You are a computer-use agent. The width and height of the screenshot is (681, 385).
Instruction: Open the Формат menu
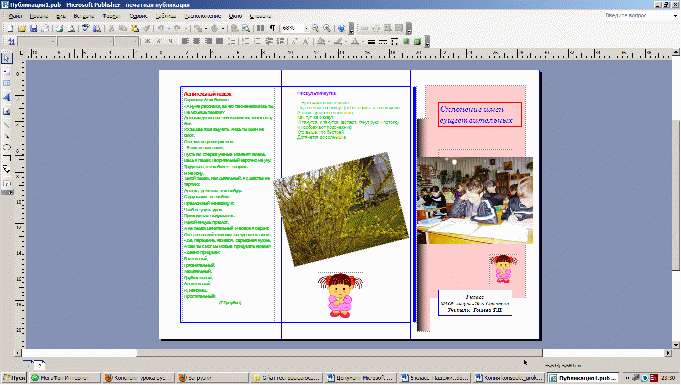111,16
